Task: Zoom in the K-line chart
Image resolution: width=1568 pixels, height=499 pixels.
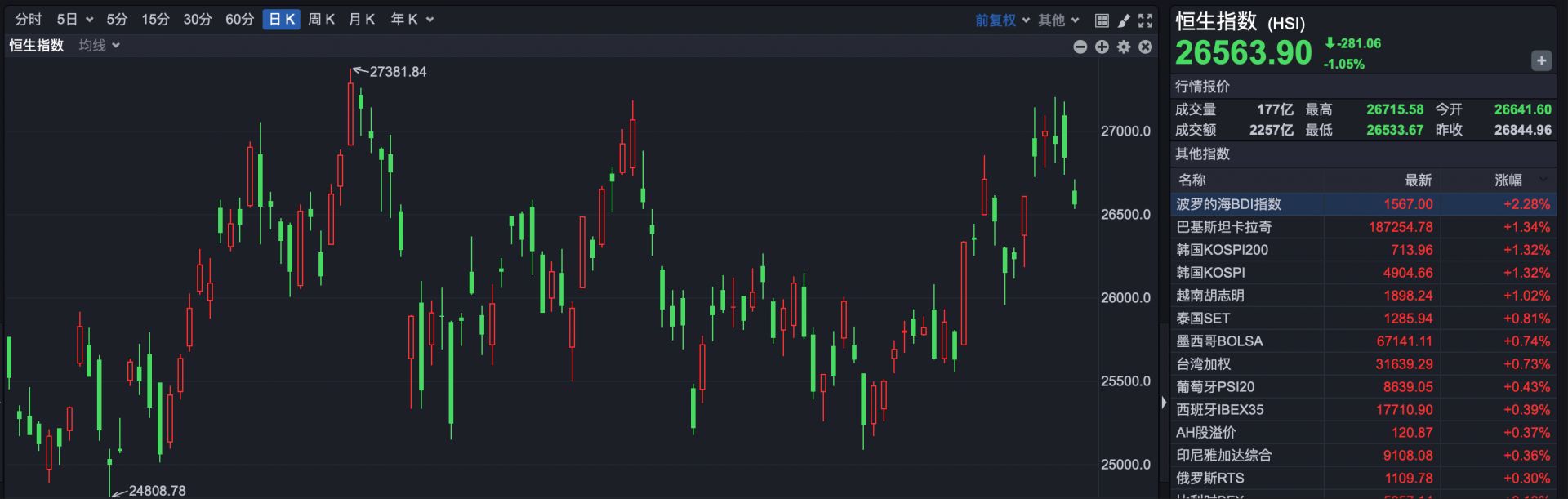Action: click(1102, 47)
